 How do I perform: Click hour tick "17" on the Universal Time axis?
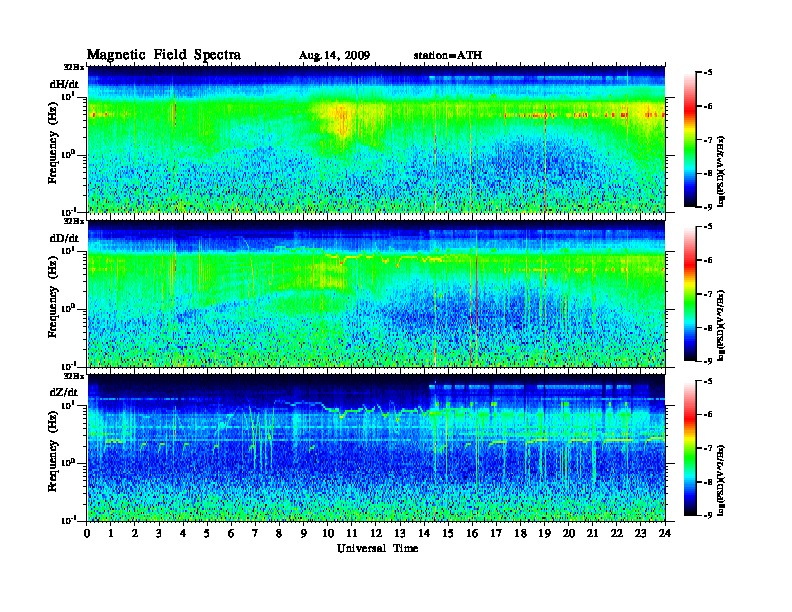point(496,533)
